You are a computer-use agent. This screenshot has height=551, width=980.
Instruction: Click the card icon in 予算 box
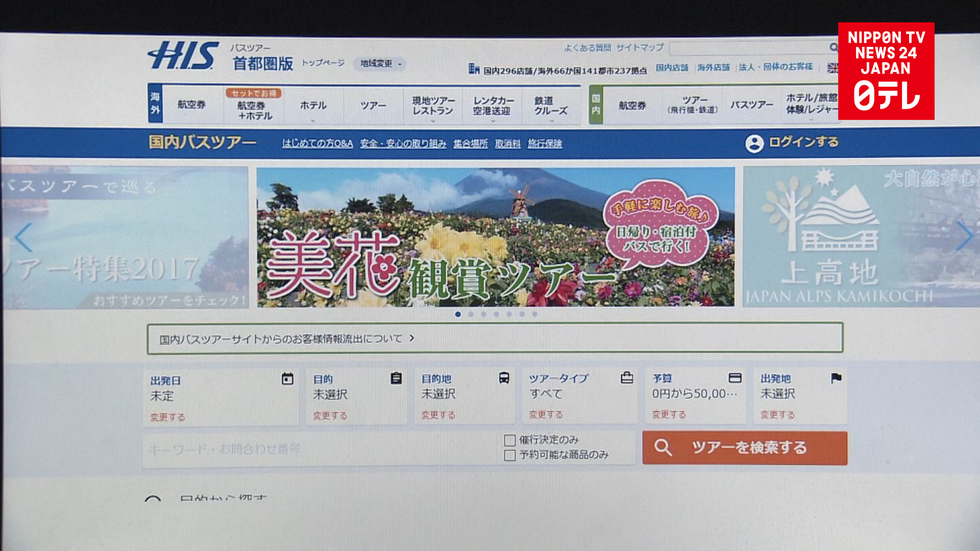[x=735, y=377]
